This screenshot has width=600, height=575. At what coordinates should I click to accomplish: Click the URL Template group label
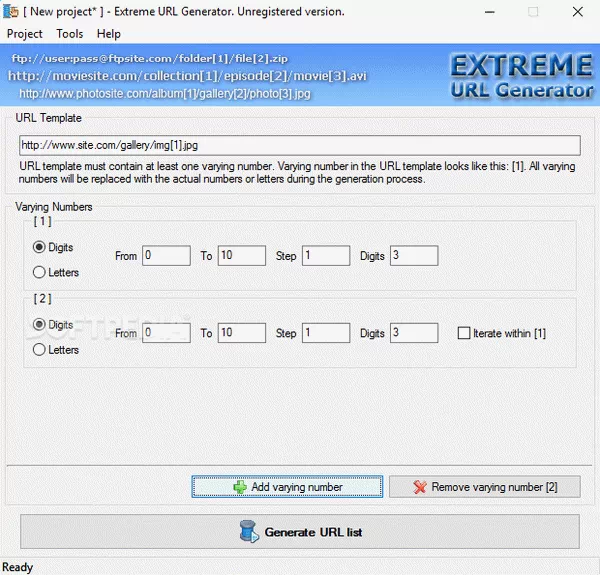click(x=49, y=118)
